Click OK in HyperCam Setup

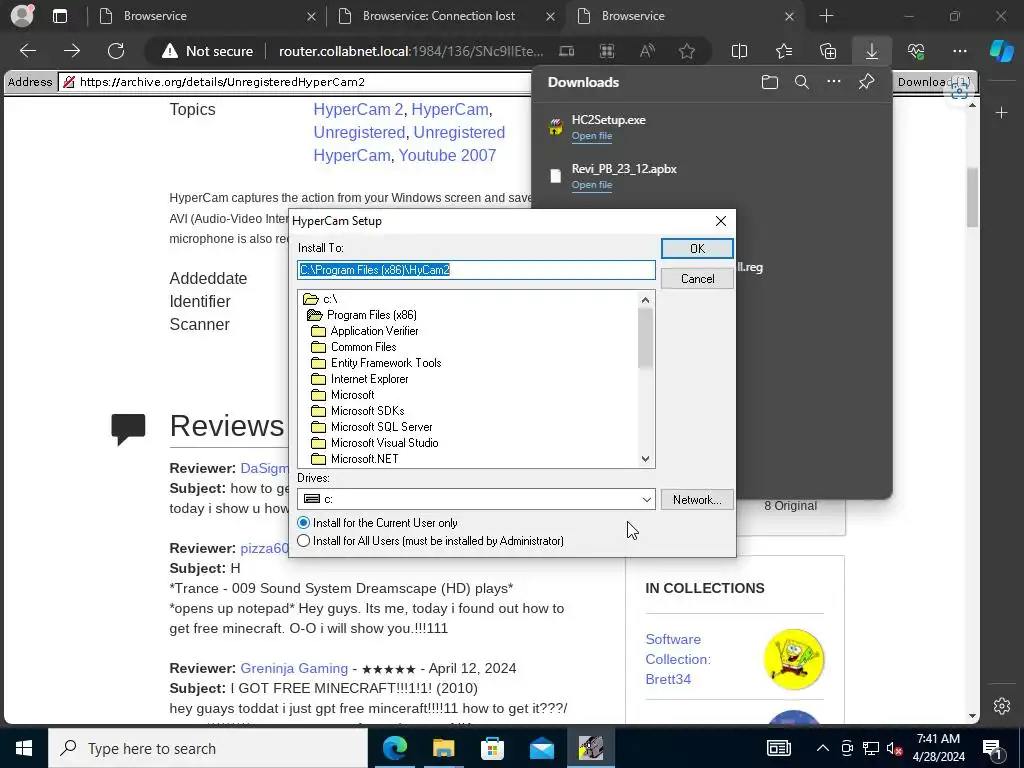point(697,249)
